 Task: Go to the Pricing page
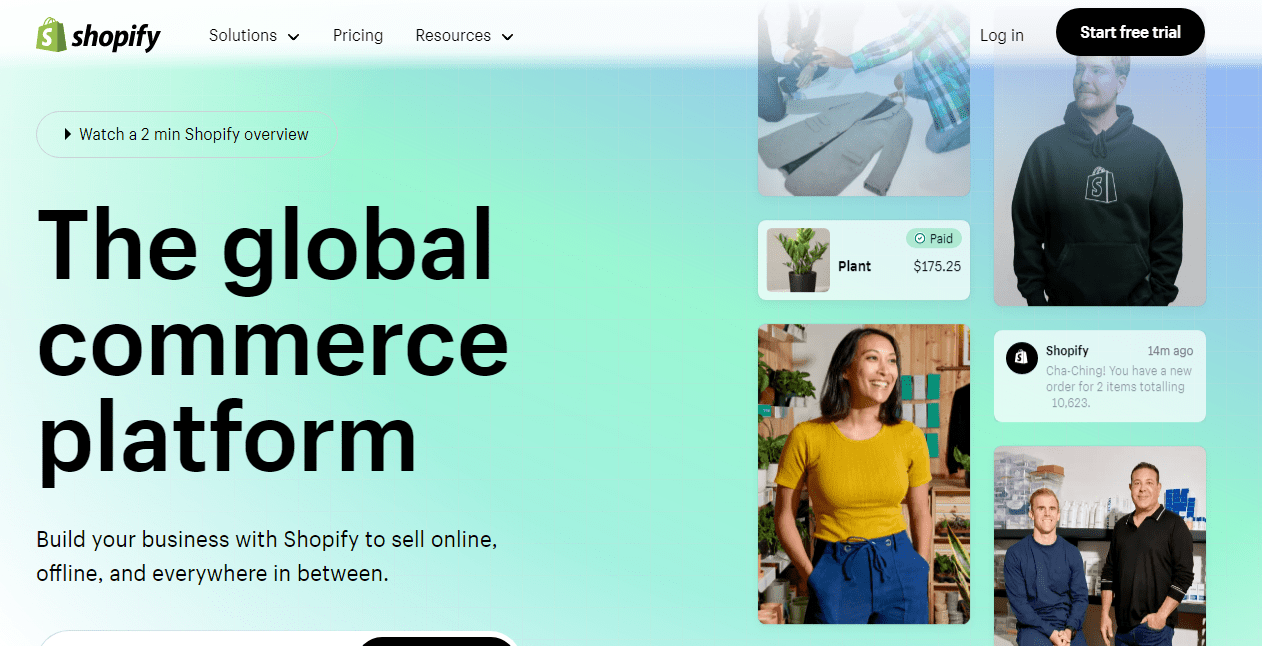[x=358, y=35]
